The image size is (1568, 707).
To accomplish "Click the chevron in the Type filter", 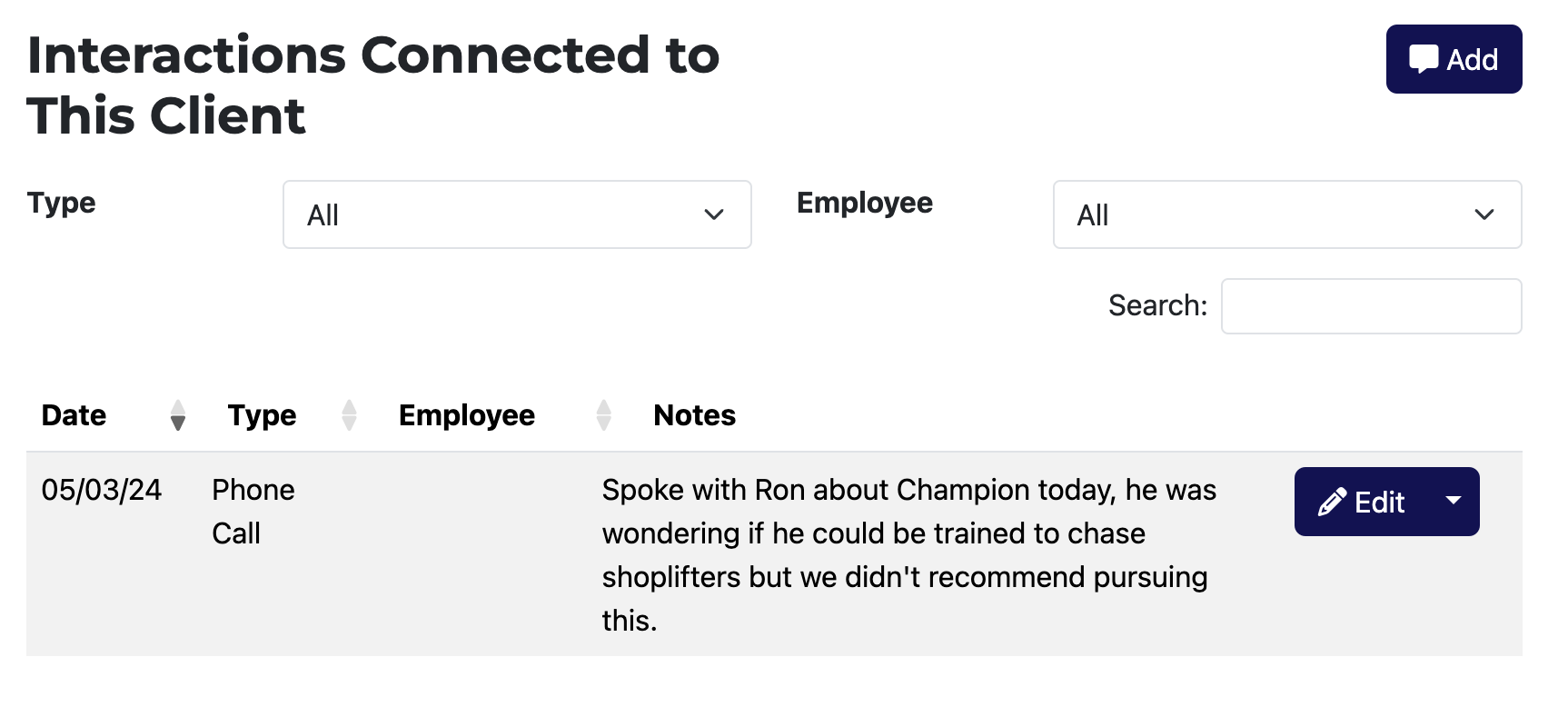I will [714, 214].
